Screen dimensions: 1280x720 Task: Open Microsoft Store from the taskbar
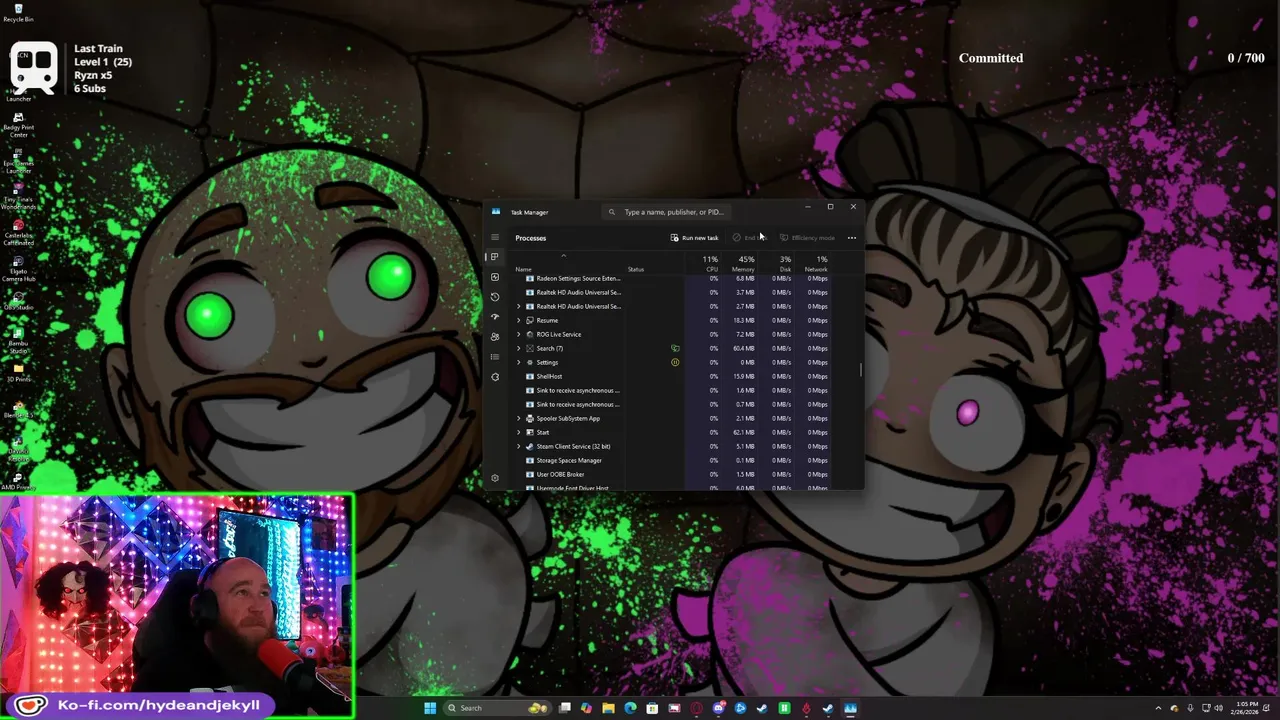click(x=652, y=708)
